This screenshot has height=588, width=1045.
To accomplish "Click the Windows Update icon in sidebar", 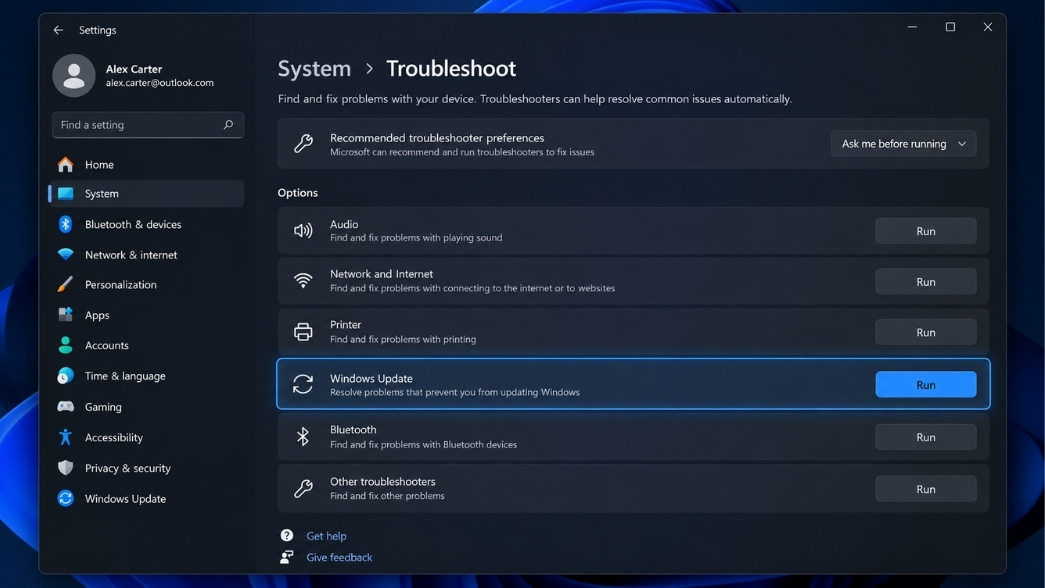I will point(65,499).
